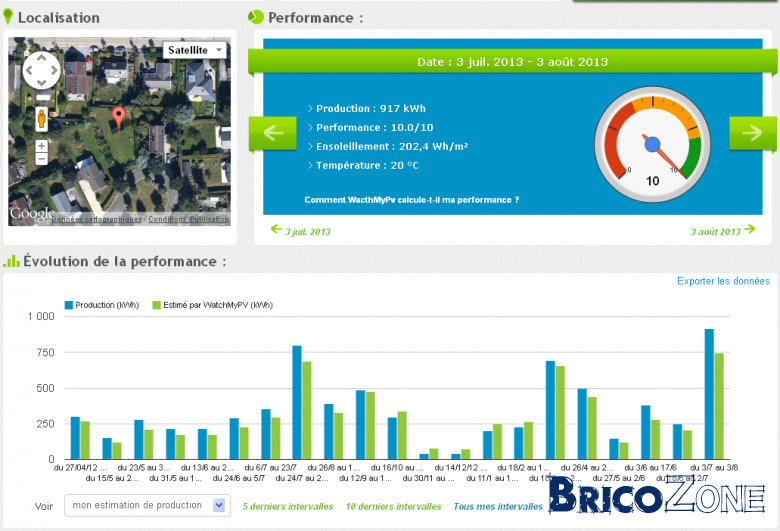Click the green next period arrow button

[x=753, y=133]
